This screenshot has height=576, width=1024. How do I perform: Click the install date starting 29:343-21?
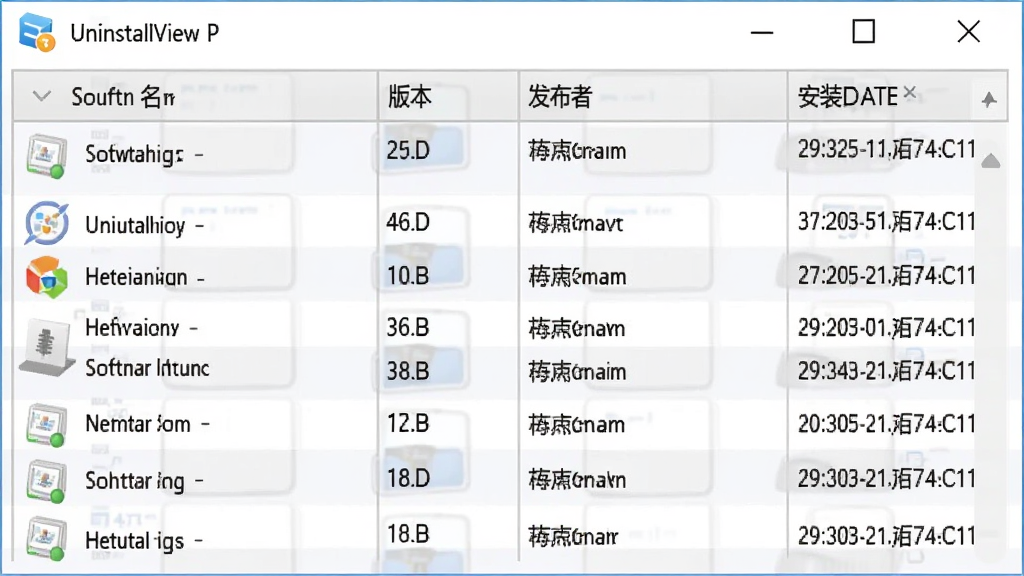(x=886, y=371)
